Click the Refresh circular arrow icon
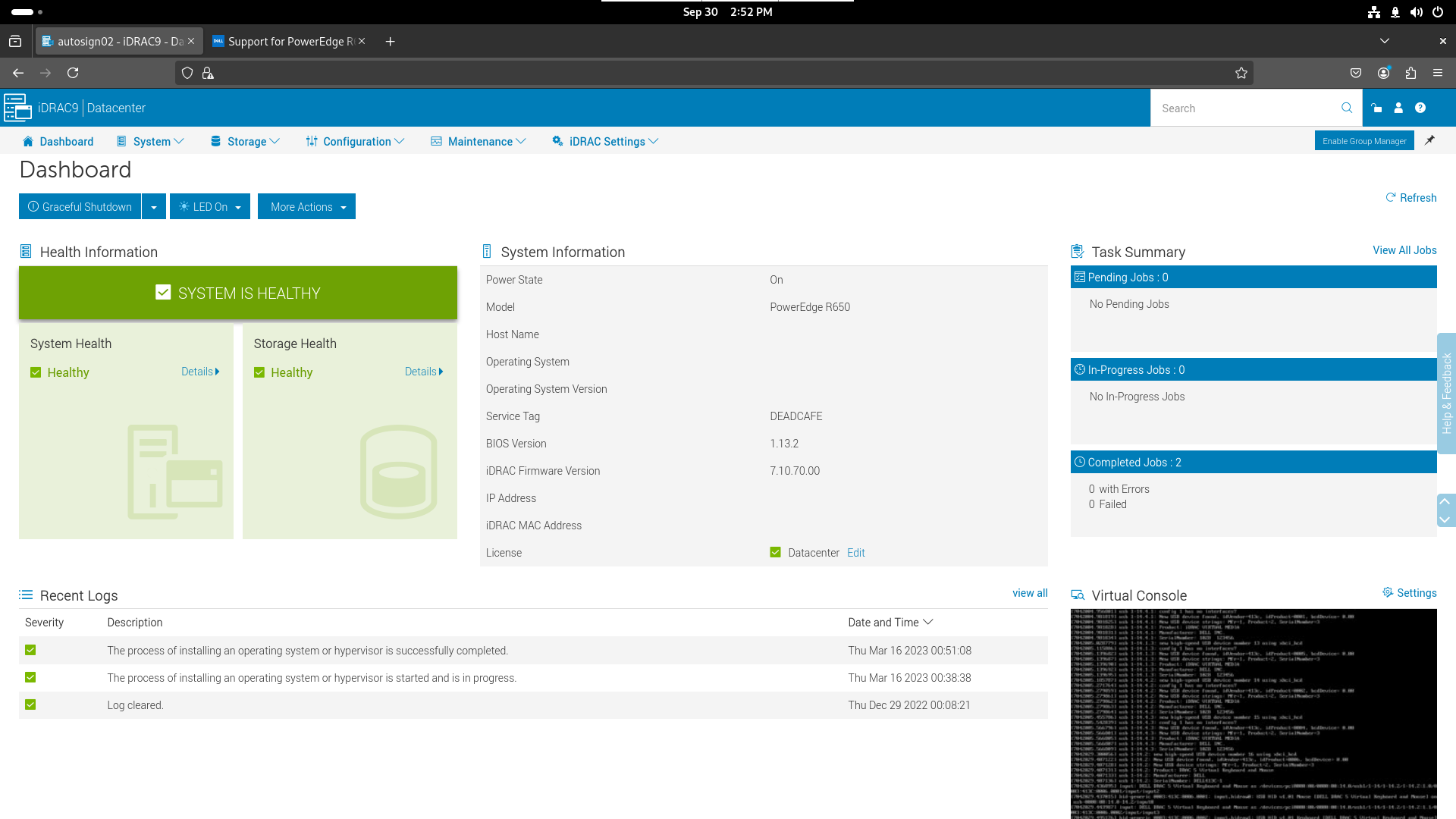The height and width of the screenshot is (819, 1456). coord(1390,198)
